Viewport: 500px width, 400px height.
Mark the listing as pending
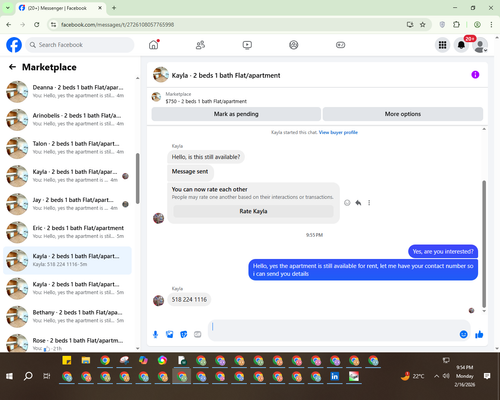coord(236,114)
